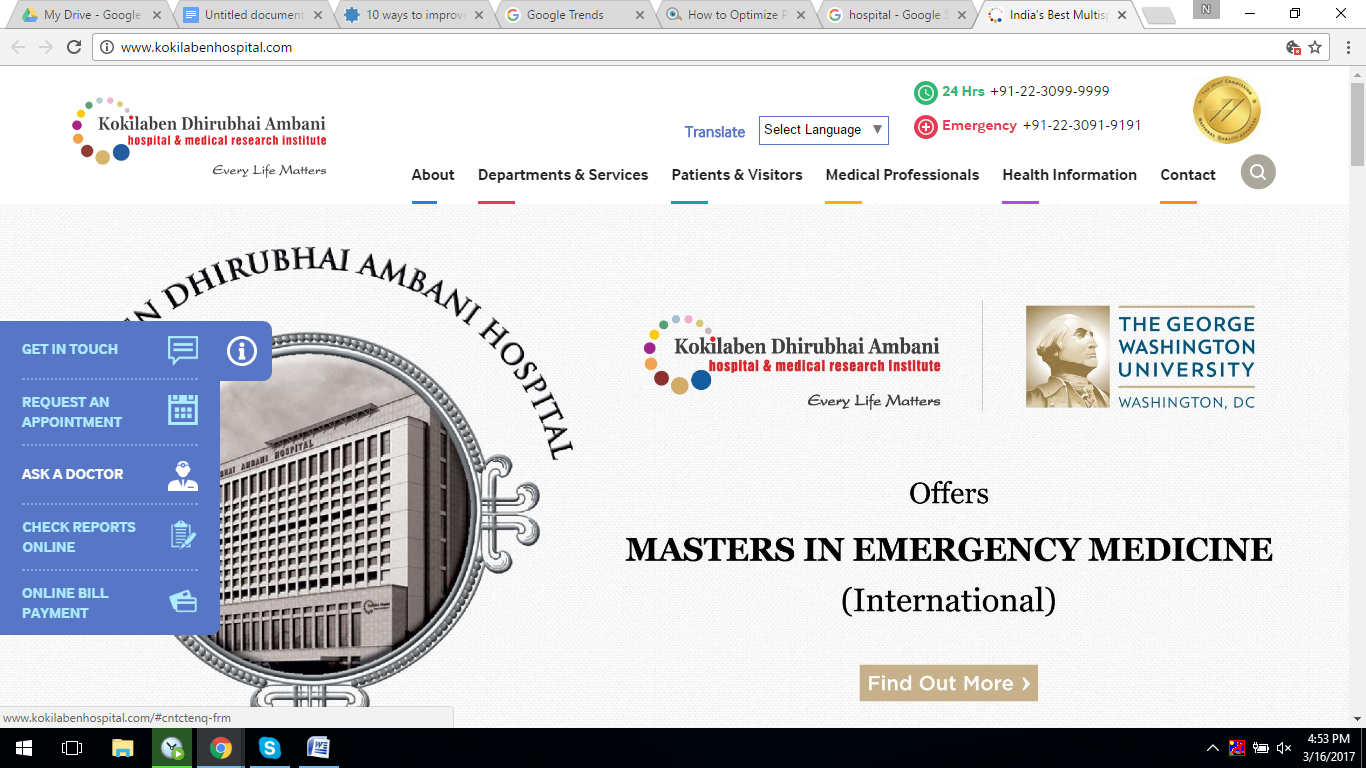Open File Explorer from the taskbar
Screen dimensions: 1366x768
(122, 748)
